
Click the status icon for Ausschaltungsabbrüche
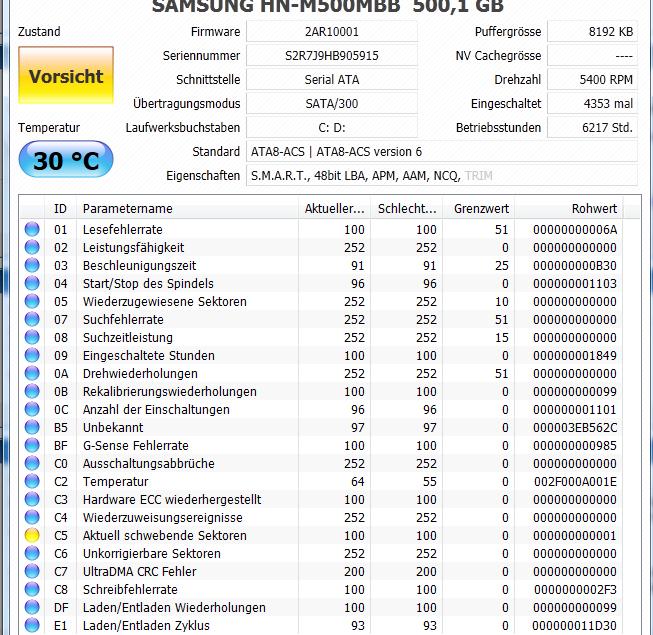tap(32, 463)
